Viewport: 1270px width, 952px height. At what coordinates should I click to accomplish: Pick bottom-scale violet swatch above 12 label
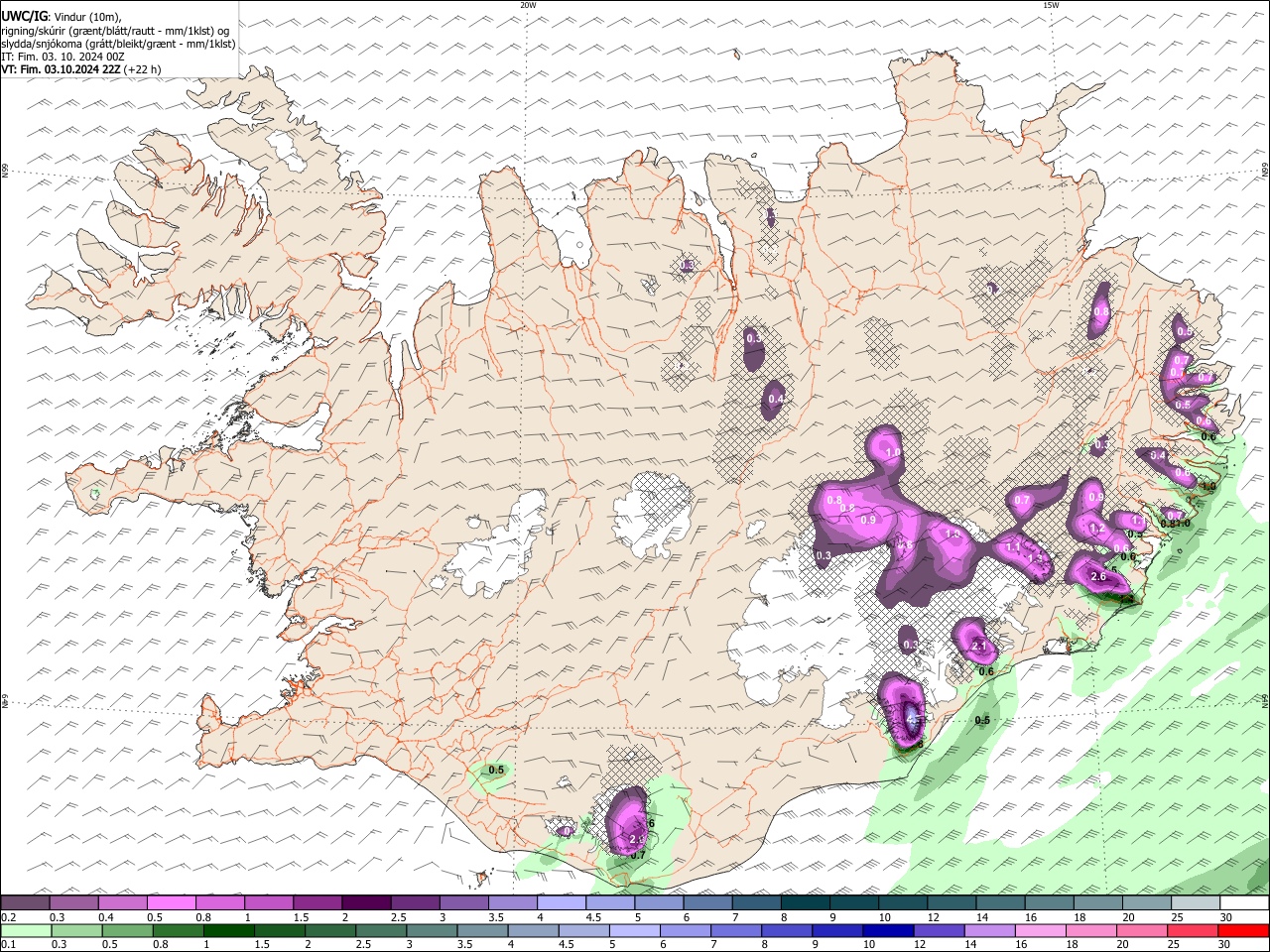[939, 930]
